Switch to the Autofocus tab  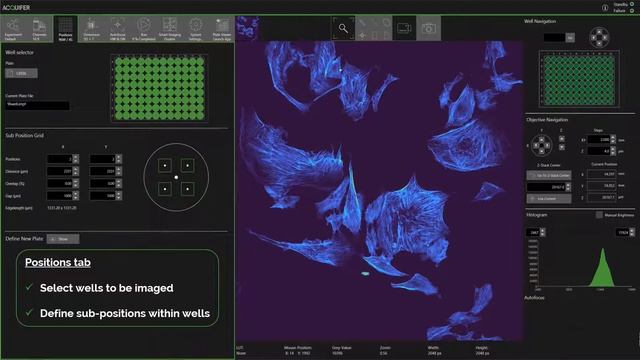[x=118, y=29]
